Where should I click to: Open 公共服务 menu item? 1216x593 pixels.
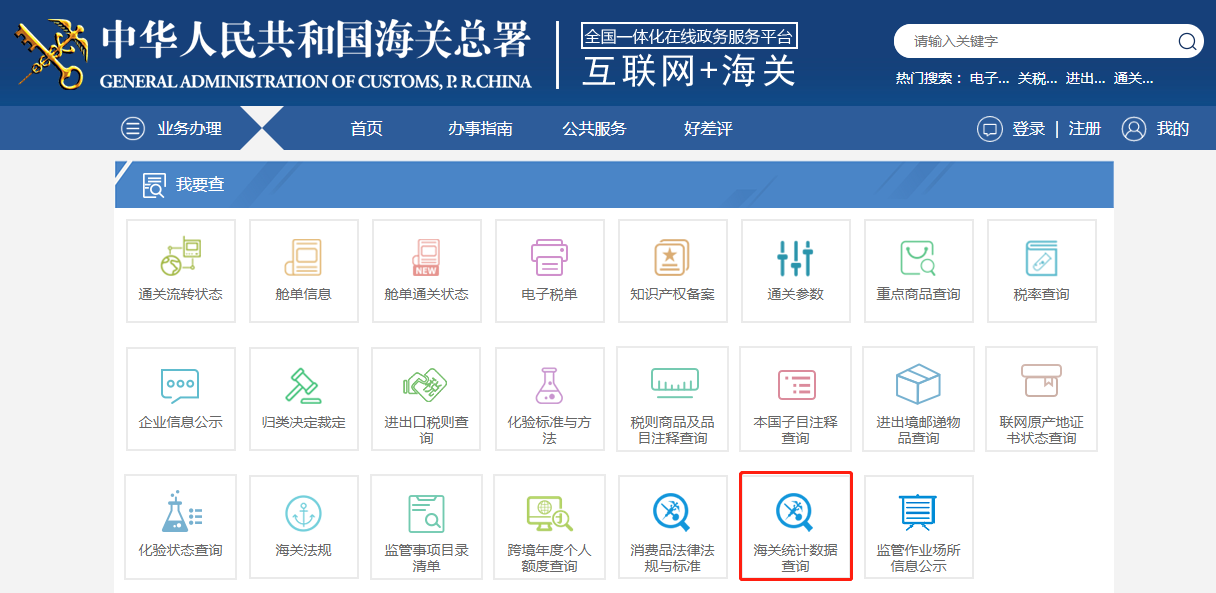(594, 128)
